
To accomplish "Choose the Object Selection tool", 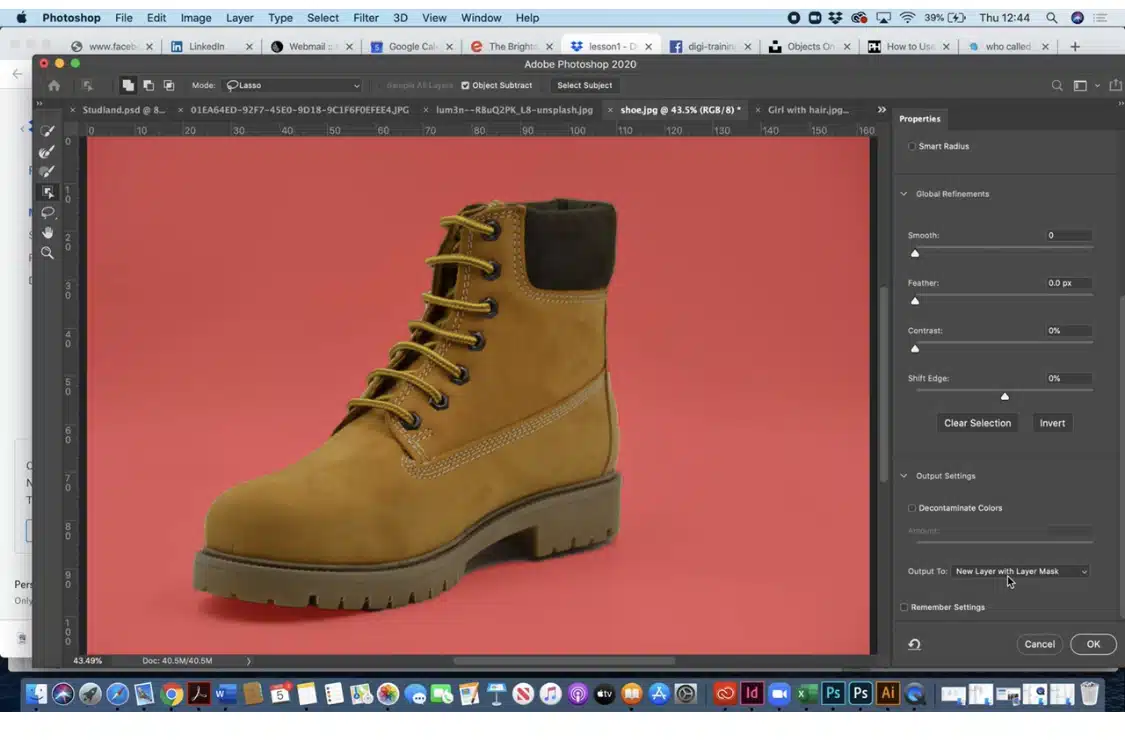I will (x=47, y=192).
